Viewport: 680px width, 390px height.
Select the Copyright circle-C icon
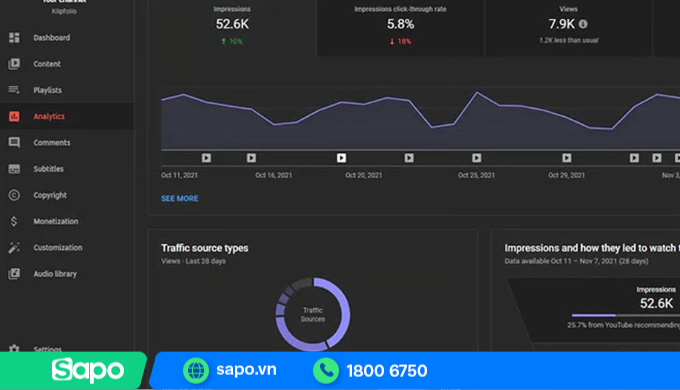coord(14,195)
